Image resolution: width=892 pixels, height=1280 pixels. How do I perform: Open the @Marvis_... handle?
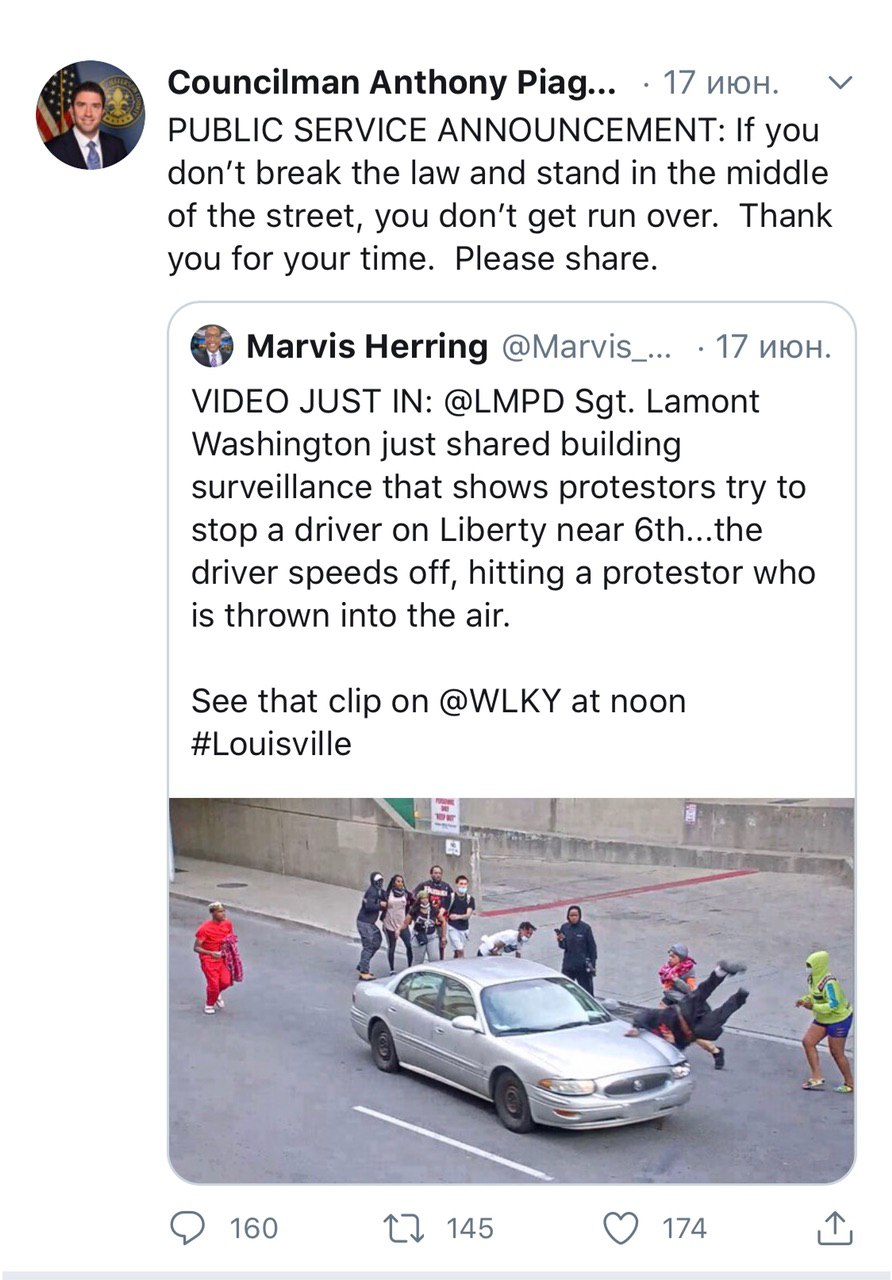[x=586, y=347]
